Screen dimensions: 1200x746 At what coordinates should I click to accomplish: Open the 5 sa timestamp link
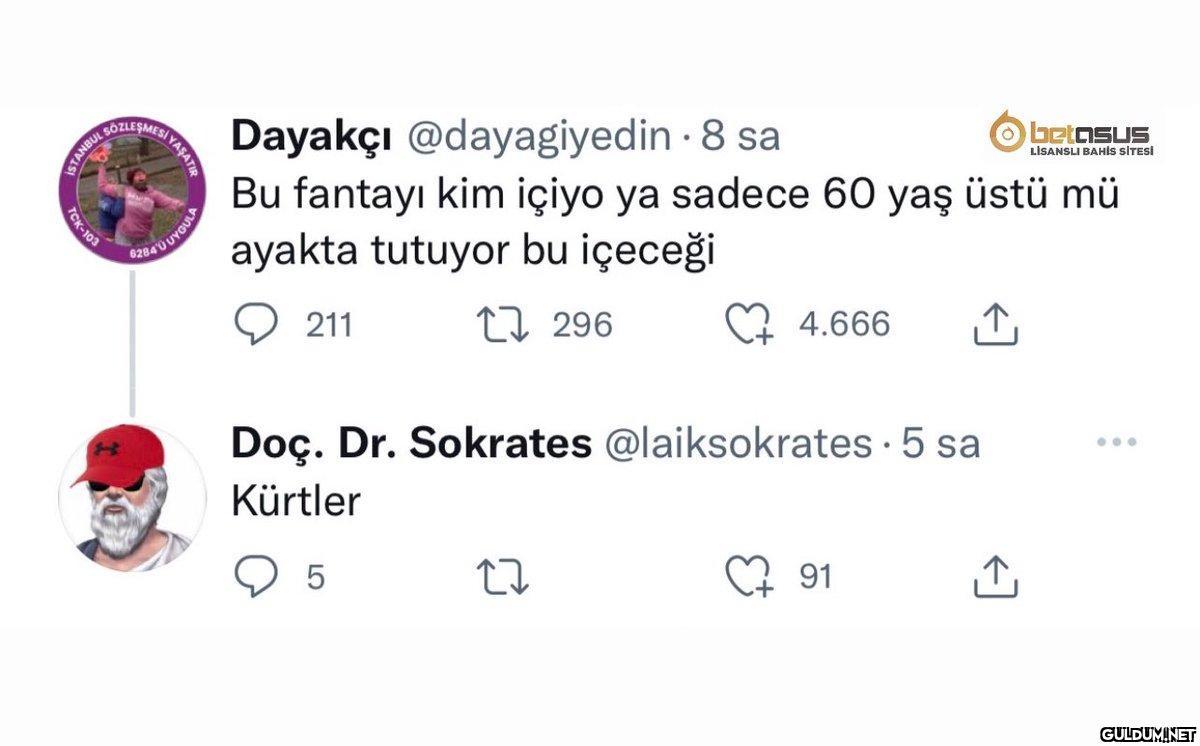[941, 443]
